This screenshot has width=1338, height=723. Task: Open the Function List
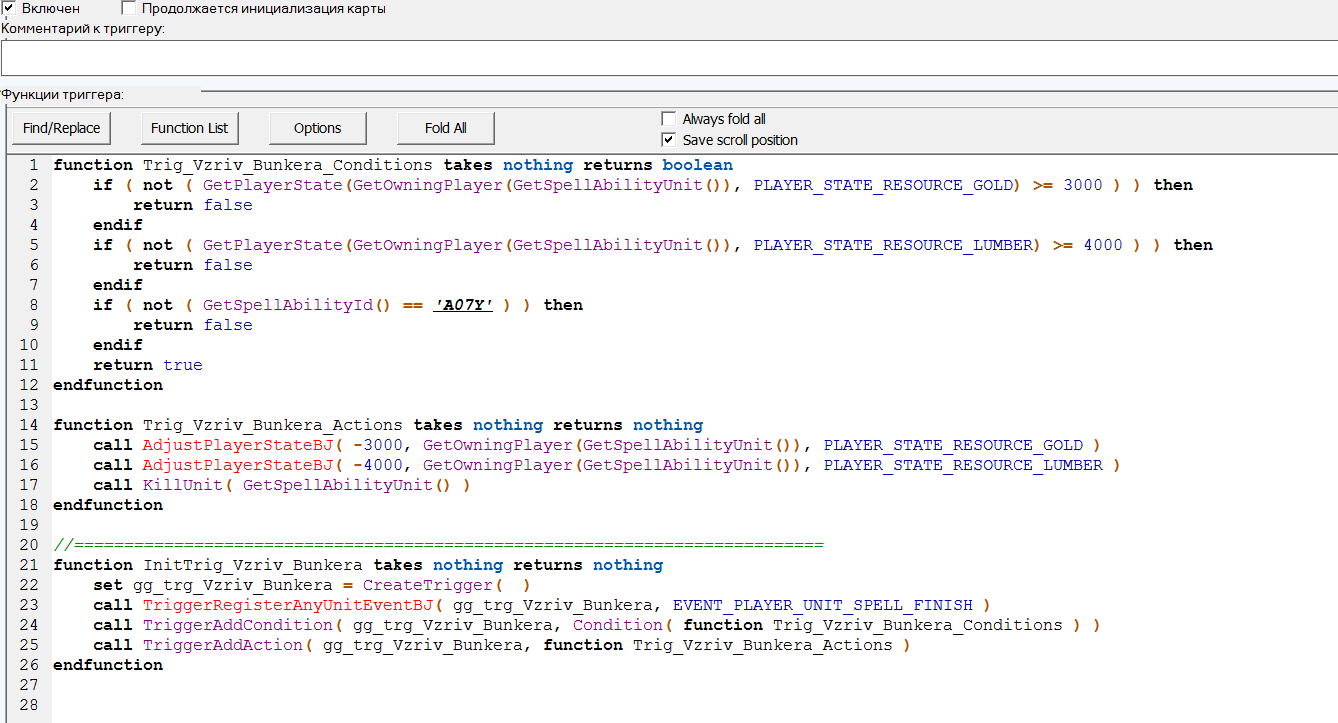point(189,128)
